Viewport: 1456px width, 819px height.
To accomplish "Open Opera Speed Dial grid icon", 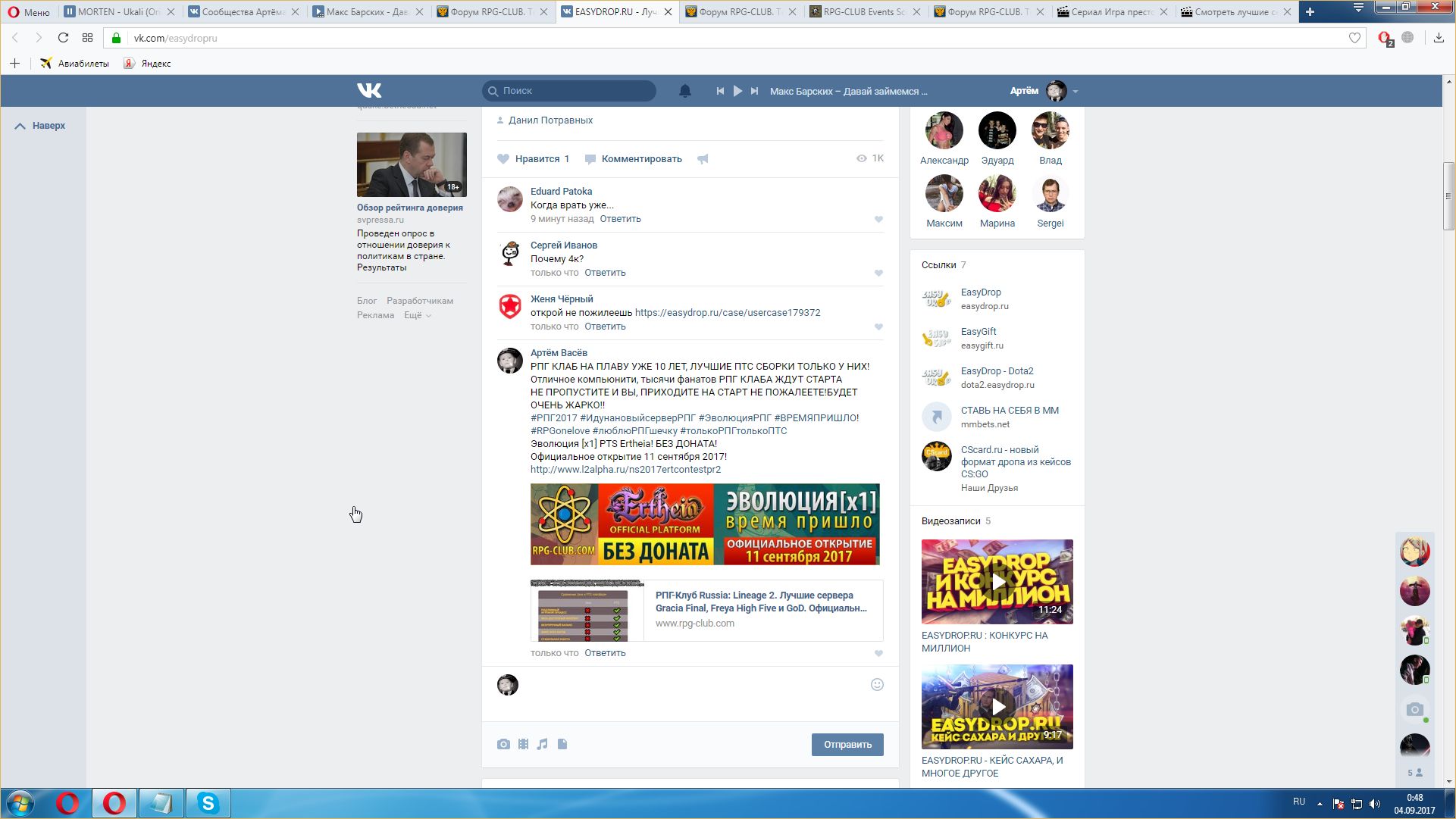I will coord(87,38).
